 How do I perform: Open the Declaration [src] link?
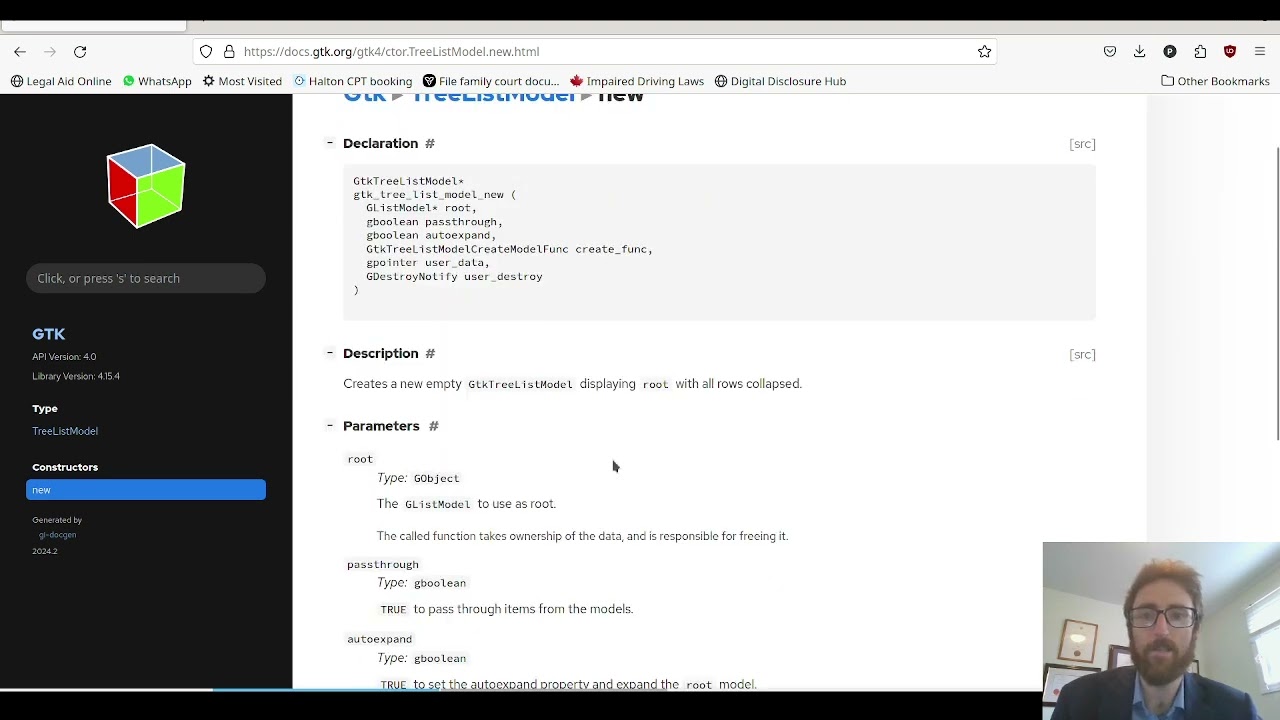coord(1082,144)
